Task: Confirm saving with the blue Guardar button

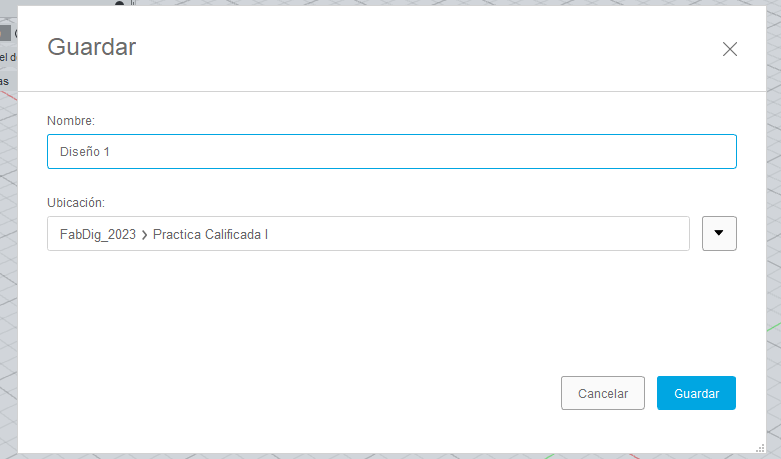Action: 696,393
